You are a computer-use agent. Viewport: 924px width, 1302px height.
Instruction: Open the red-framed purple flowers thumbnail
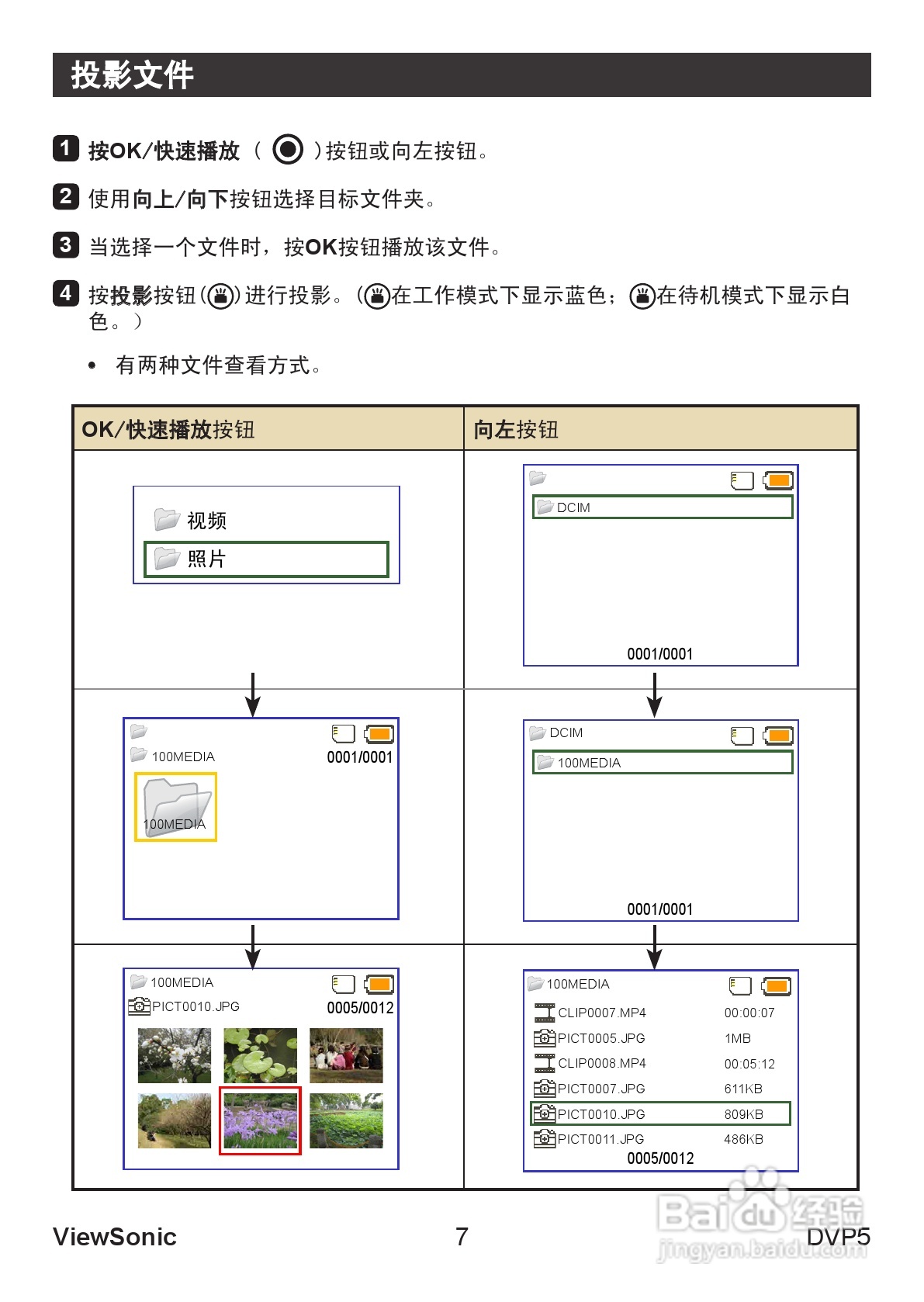[x=261, y=1120]
